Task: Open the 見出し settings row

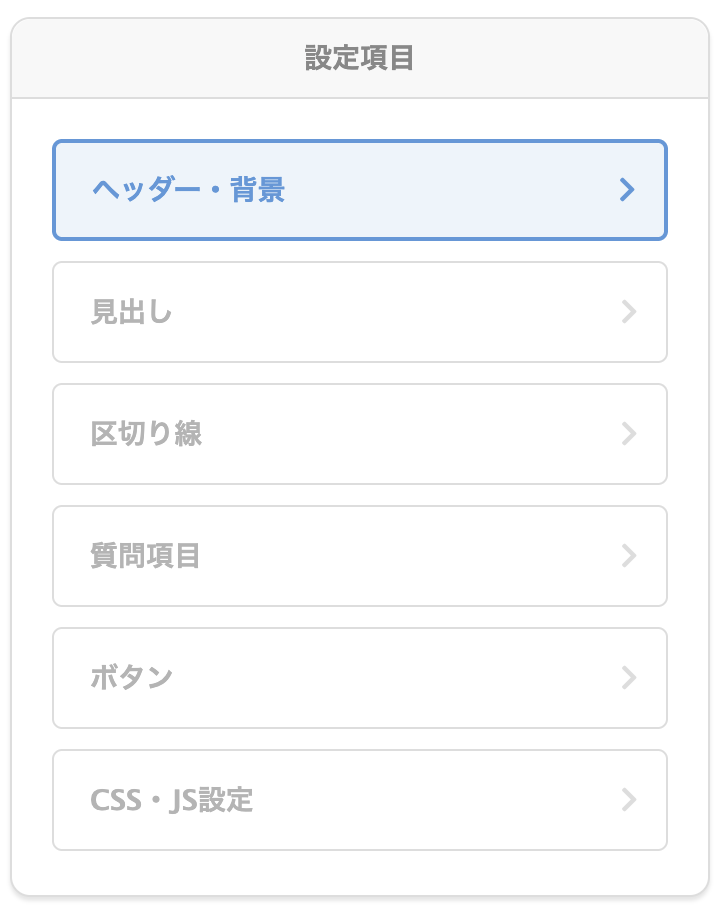Action: [x=360, y=312]
